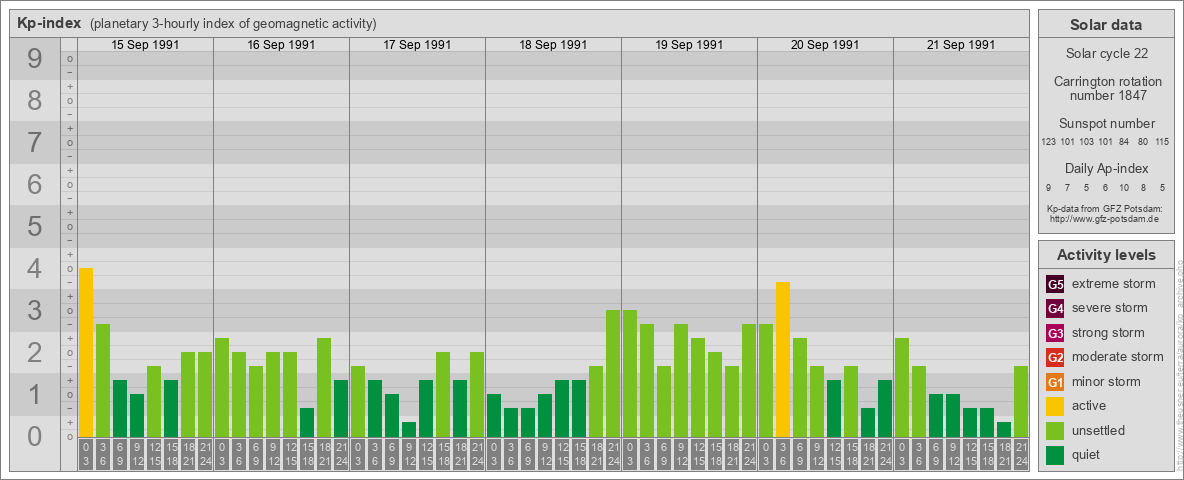Click the large 0 on the Kp axis
The height and width of the screenshot is (480, 1184).
34,435
